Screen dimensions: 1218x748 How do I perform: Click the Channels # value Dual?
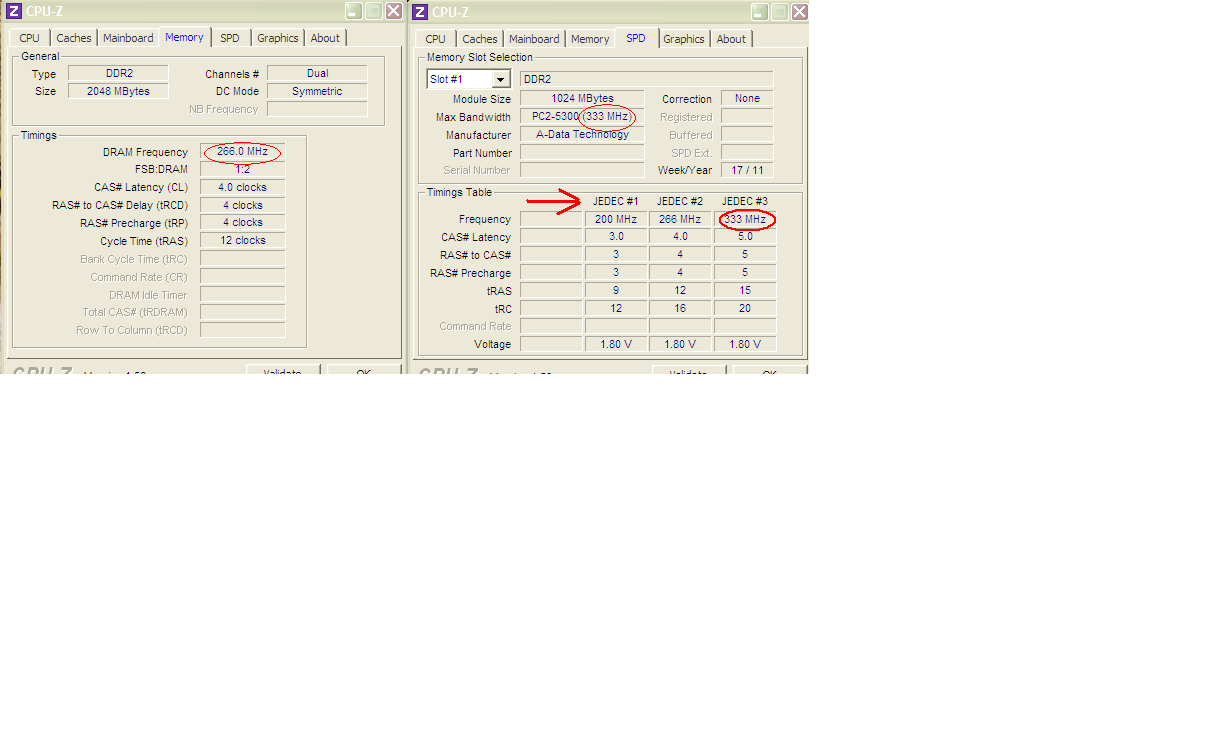tap(317, 73)
